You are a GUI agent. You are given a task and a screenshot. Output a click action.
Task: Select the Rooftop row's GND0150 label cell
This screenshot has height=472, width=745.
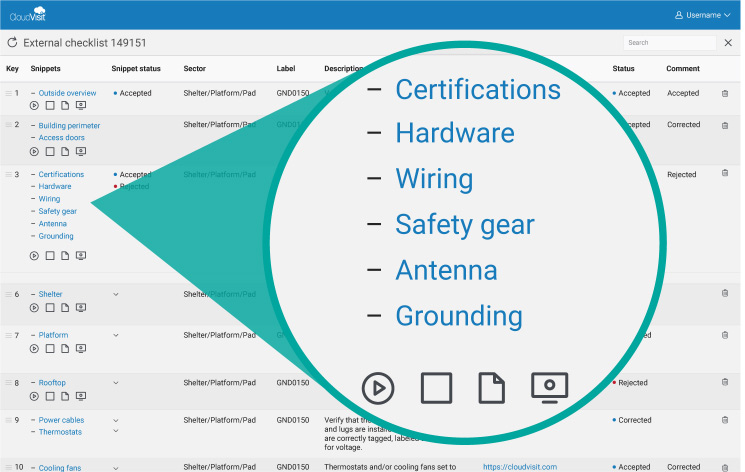pos(293,383)
